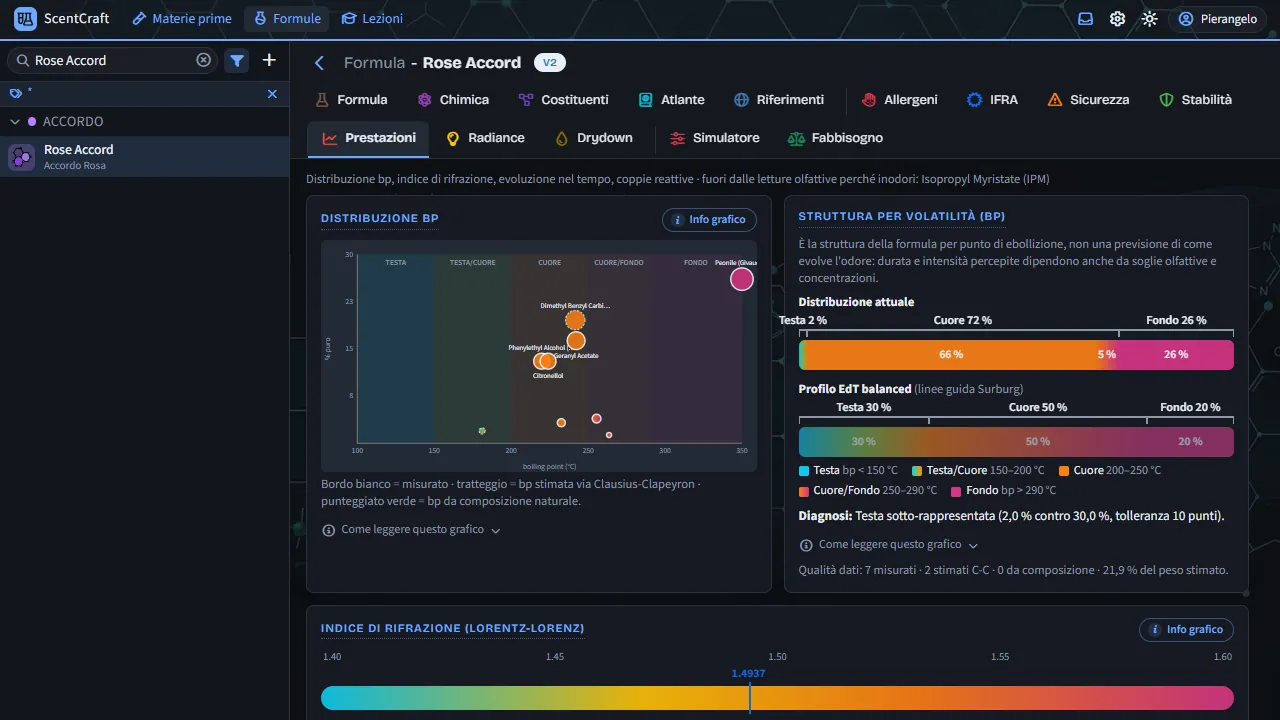
Task: Switch to the Radiance sub-tab
Action: pos(485,138)
